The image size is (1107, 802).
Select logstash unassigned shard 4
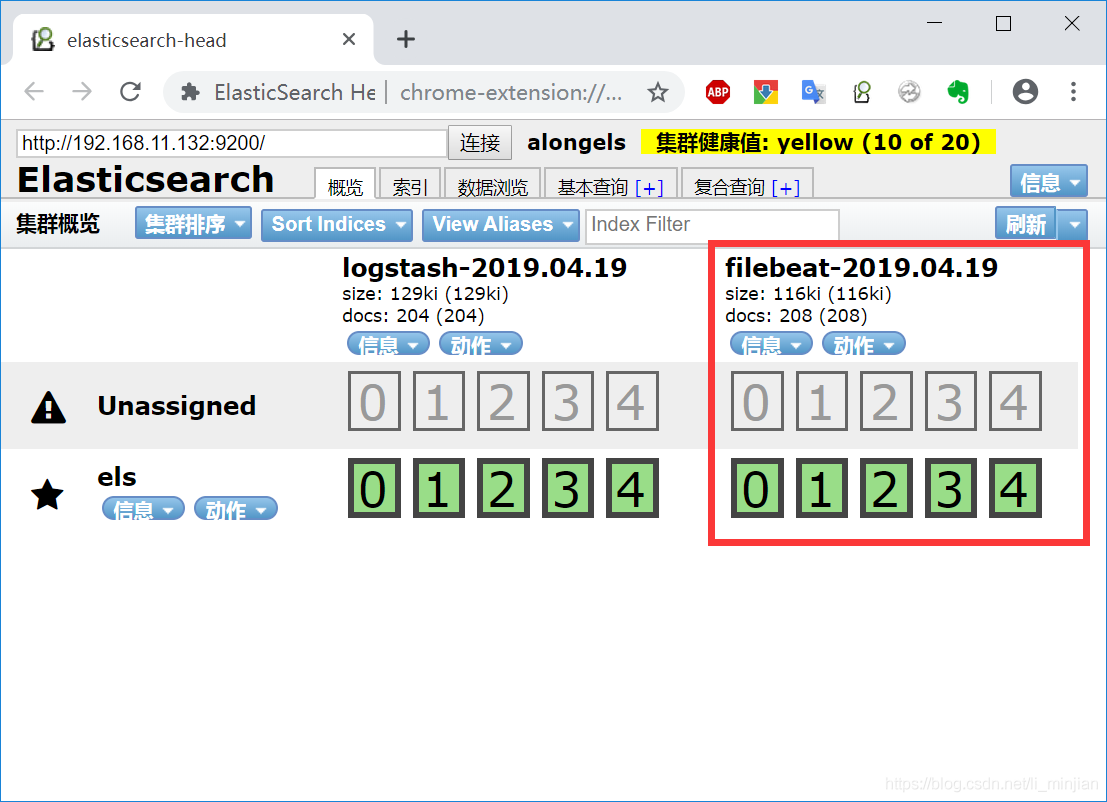[632, 401]
